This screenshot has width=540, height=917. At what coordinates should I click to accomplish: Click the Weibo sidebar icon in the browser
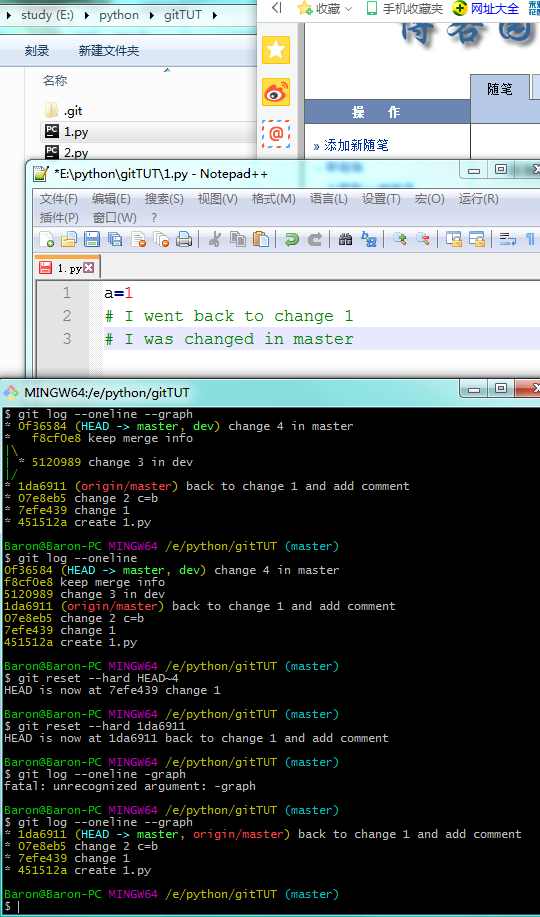pyautogui.click(x=276, y=92)
